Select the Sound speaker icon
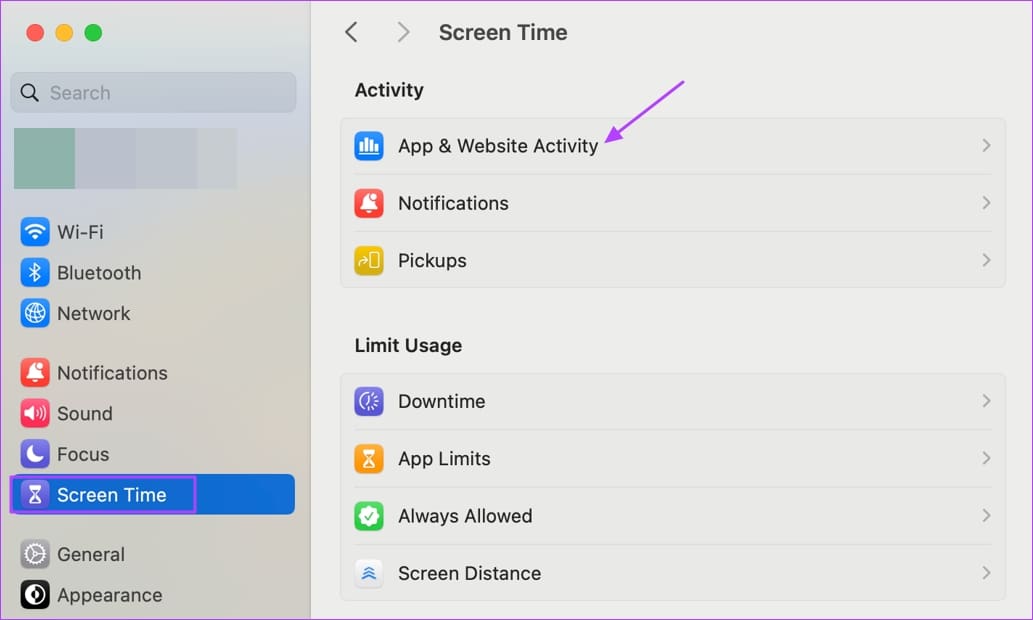This screenshot has height=620, width=1033. coord(35,413)
